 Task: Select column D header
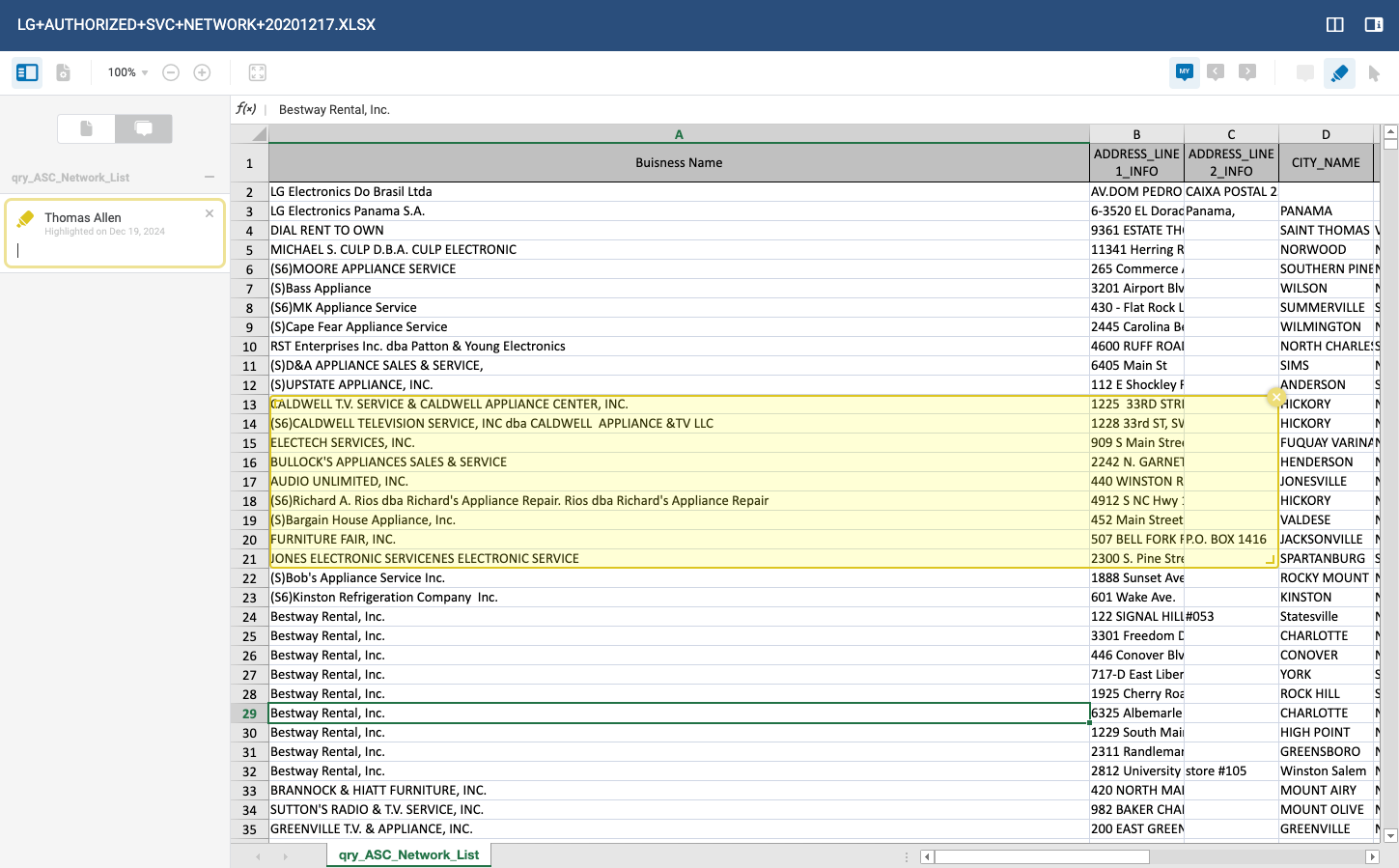pos(1326,134)
